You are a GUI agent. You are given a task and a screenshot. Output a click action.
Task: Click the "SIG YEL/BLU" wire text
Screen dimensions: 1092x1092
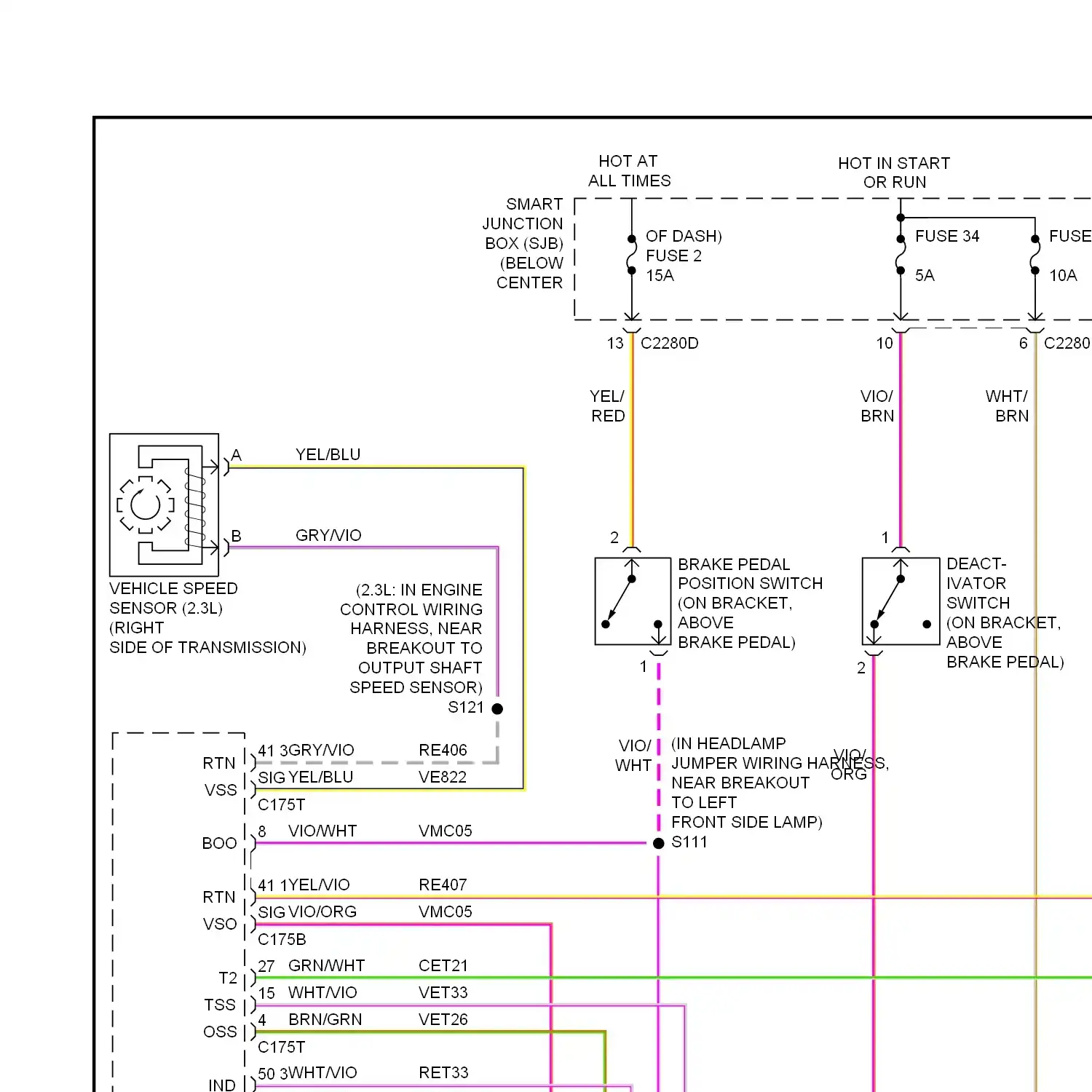pos(306,777)
